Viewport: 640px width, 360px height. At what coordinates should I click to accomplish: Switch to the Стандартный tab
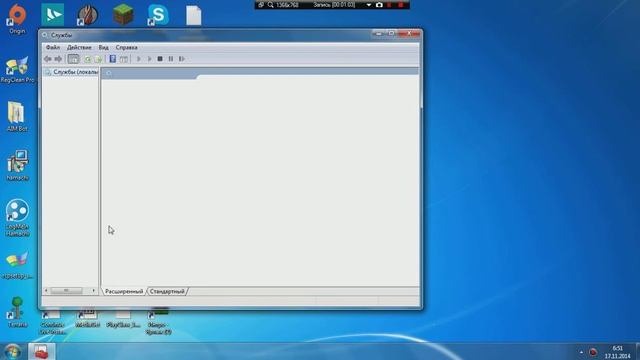click(x=167, y=291)
